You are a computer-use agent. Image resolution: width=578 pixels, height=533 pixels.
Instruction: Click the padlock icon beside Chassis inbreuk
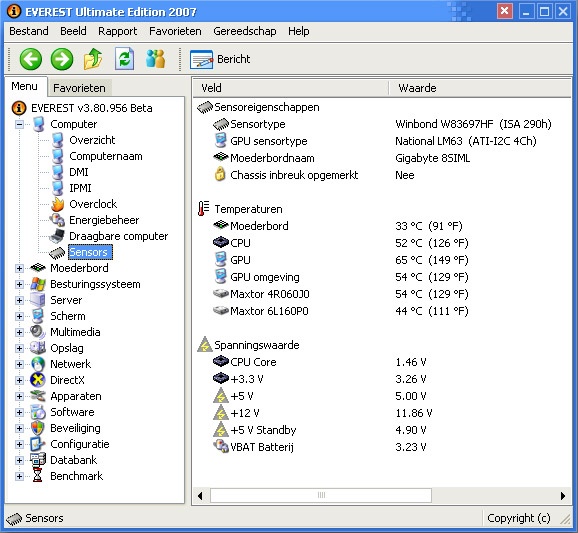220,174
